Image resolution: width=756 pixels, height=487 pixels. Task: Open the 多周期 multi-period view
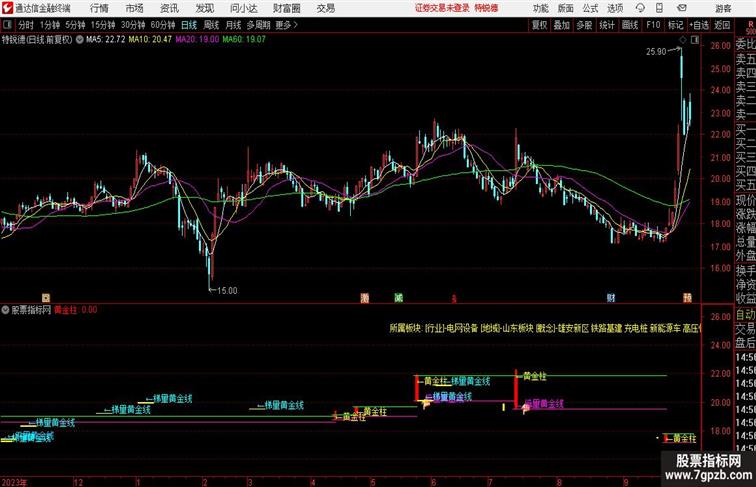point(258,25)
